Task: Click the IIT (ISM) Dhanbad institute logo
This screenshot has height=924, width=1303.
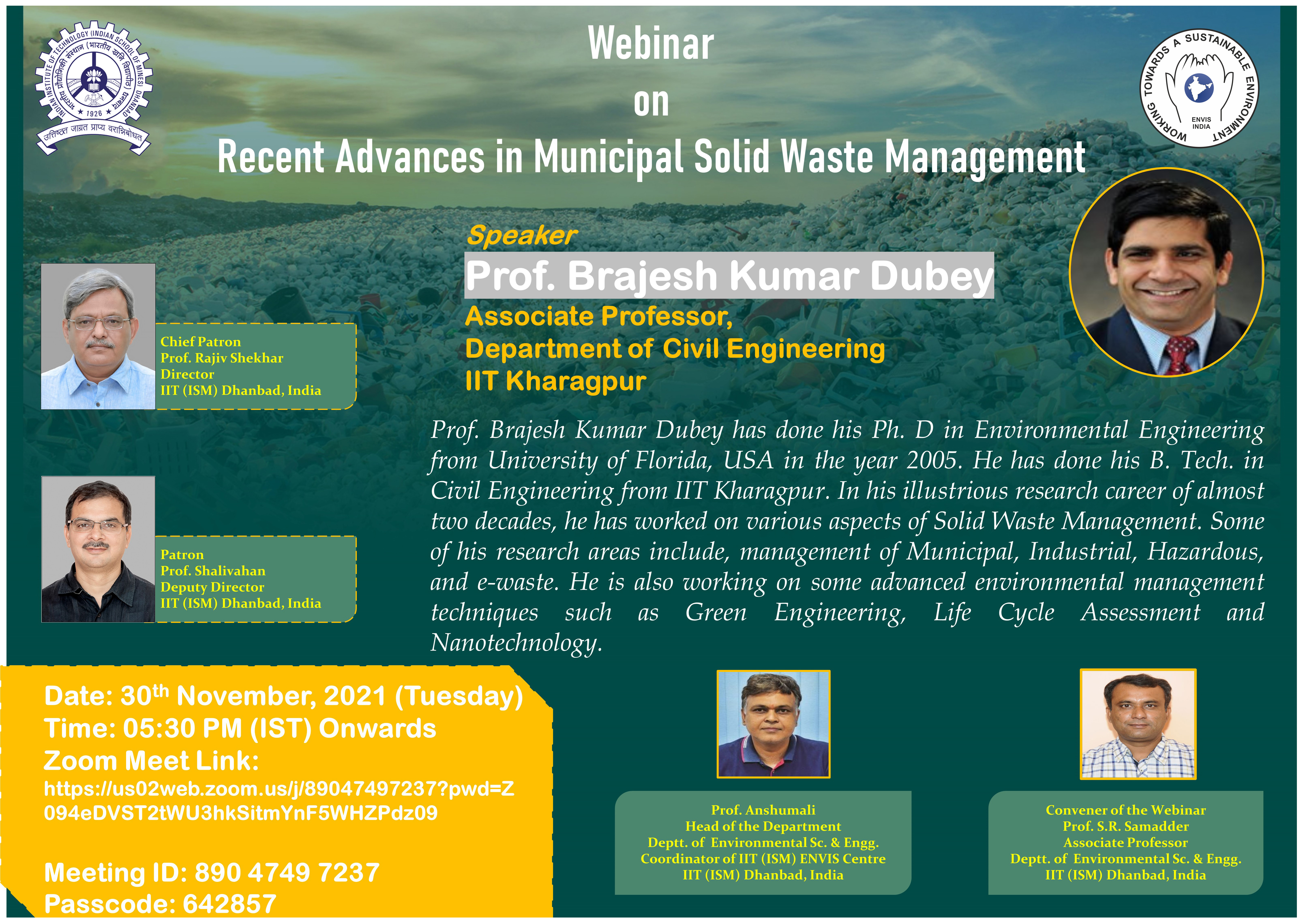Action: click(x=94, y=88)
